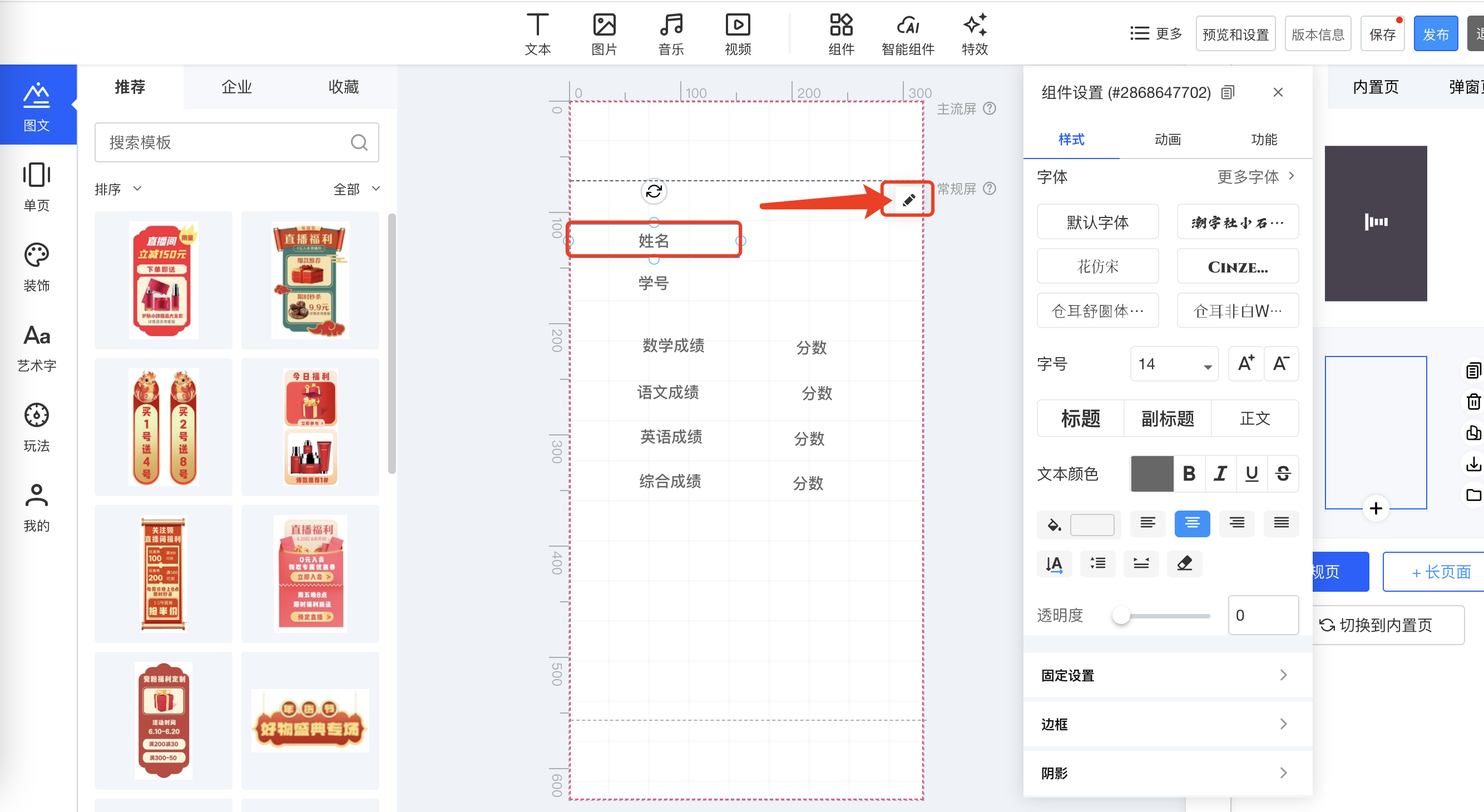Enable center text alignment
1484x812 pixels.
point(1192,523)
